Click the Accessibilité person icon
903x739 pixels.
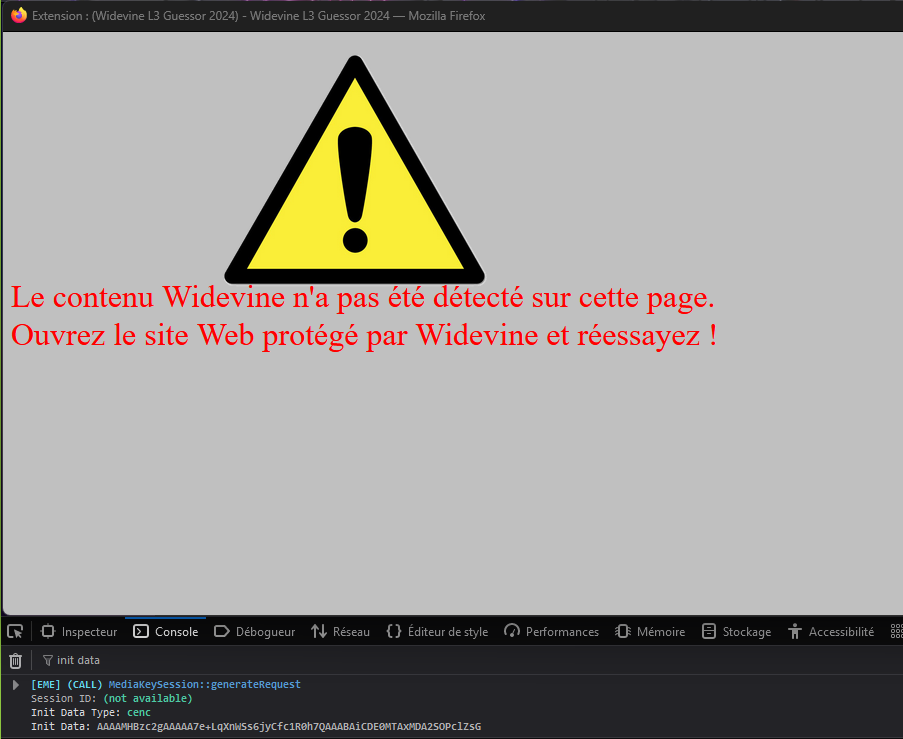pyautogui.click(x=795, y=632)
